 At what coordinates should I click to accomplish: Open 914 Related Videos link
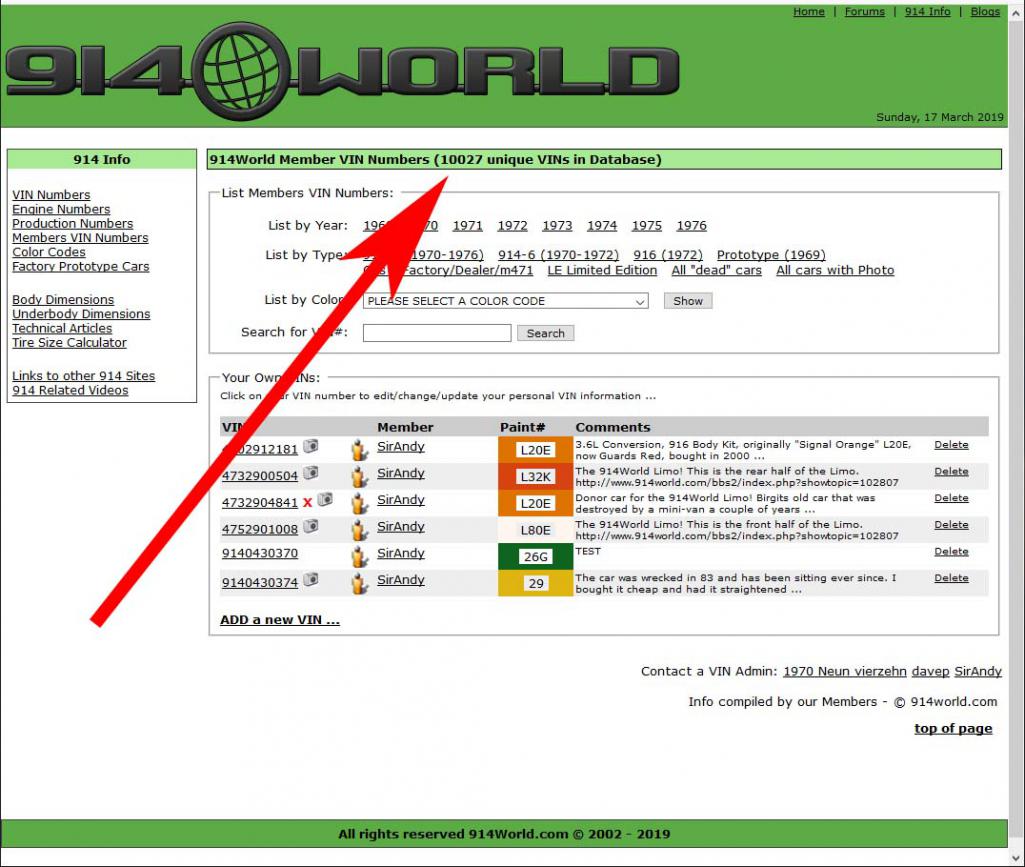70,390
